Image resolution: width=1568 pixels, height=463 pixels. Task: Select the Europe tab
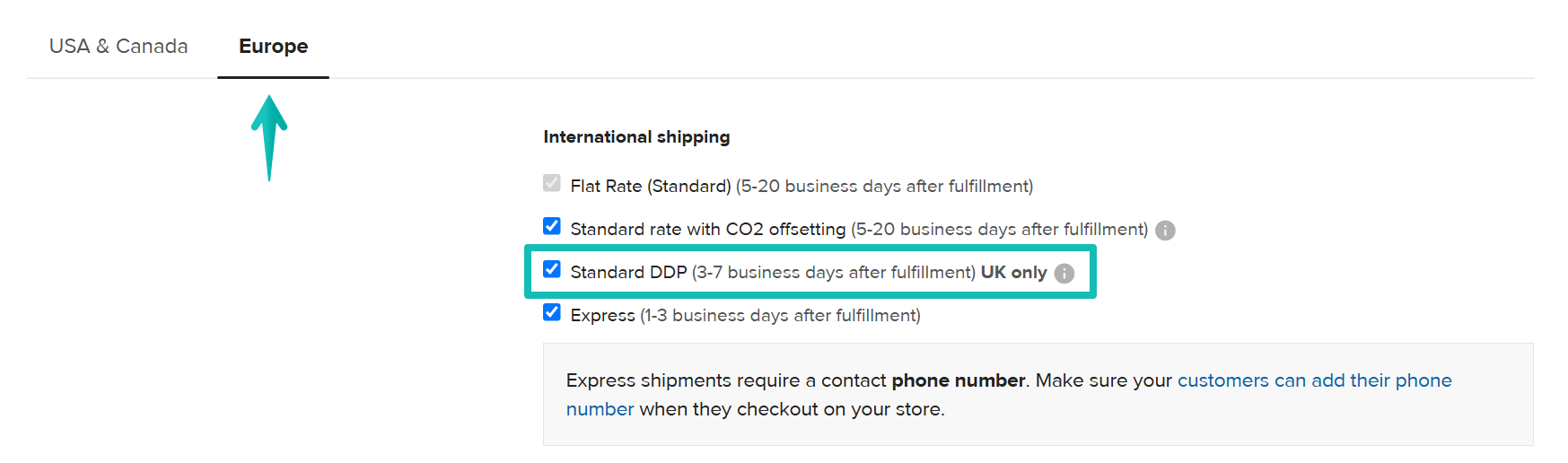click(273, 46)
